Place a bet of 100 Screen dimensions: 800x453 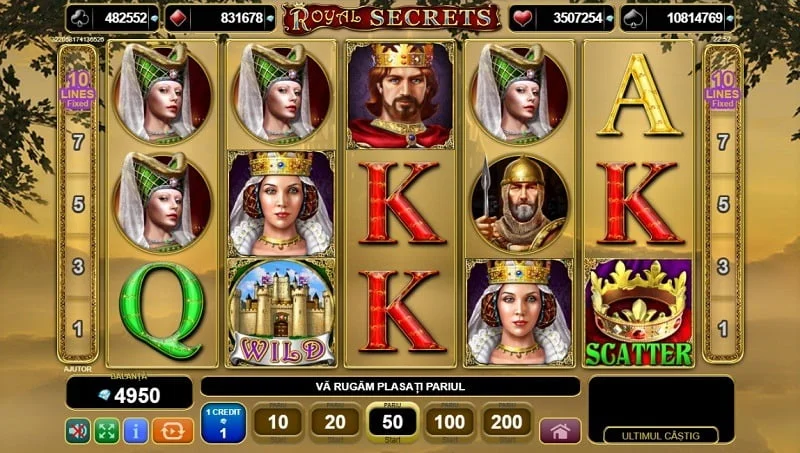[x=449, y=422]
